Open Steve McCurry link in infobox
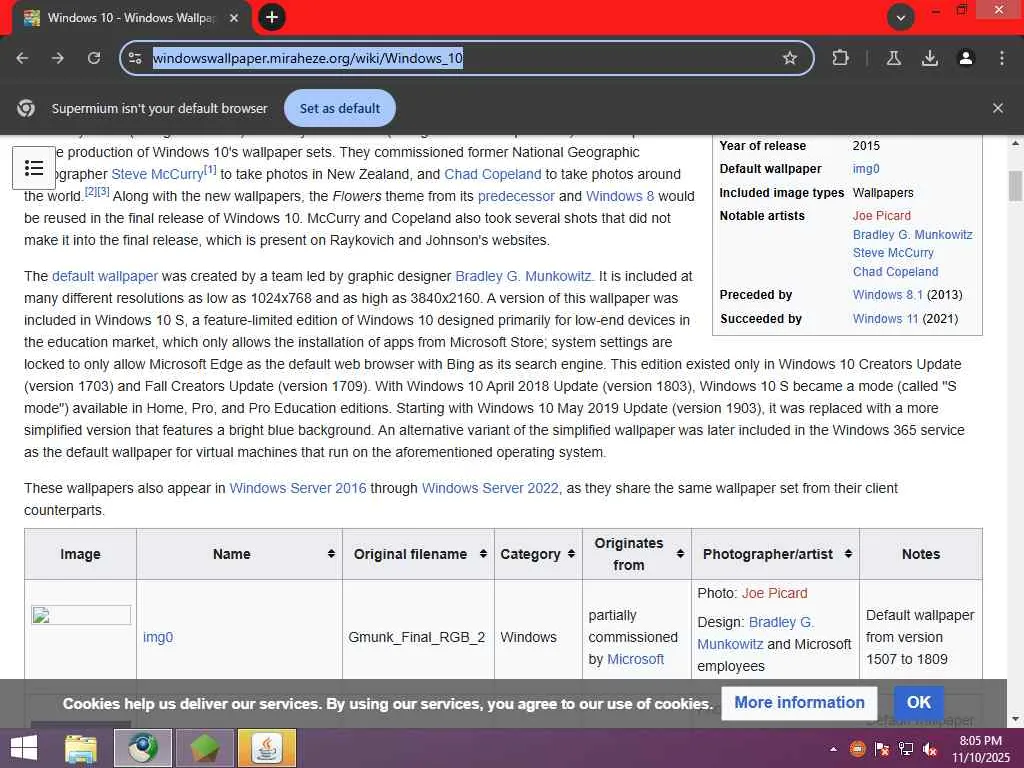Screen dimensions: 1024x768 pyautogui.click(x=893, y=253)
